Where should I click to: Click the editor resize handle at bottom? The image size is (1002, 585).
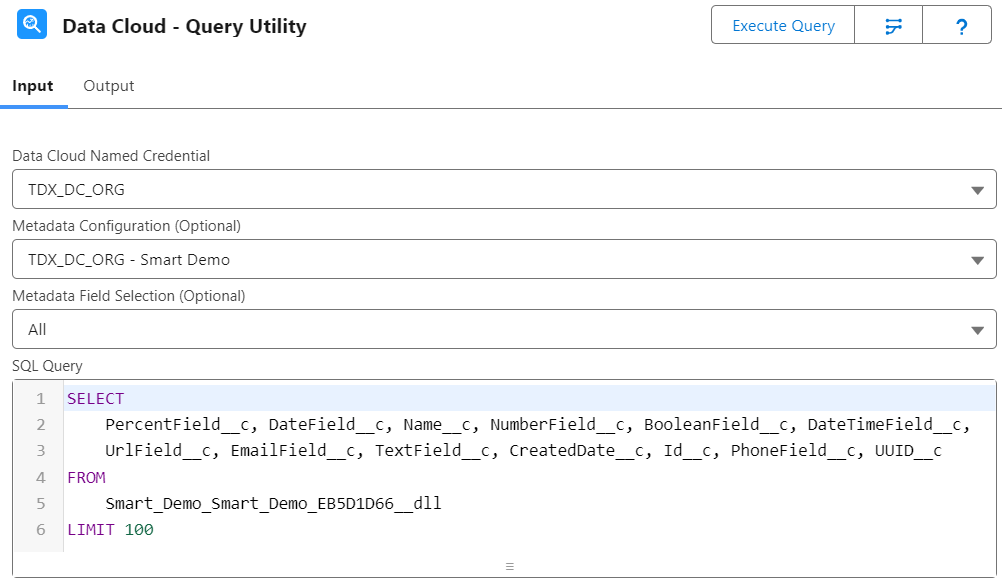point(509,566)
